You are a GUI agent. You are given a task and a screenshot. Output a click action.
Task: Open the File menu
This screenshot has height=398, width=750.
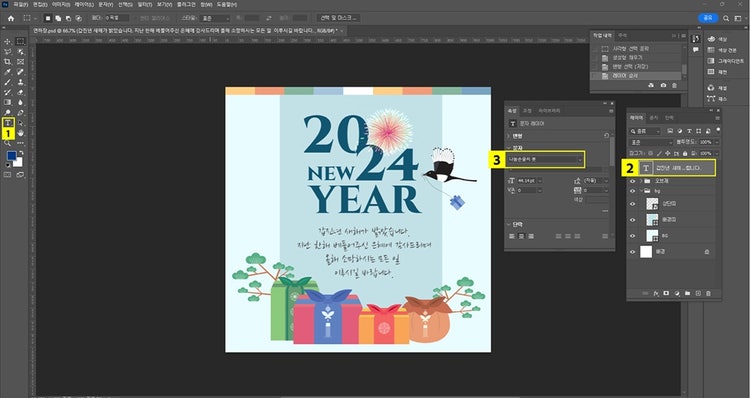[21, 4]
